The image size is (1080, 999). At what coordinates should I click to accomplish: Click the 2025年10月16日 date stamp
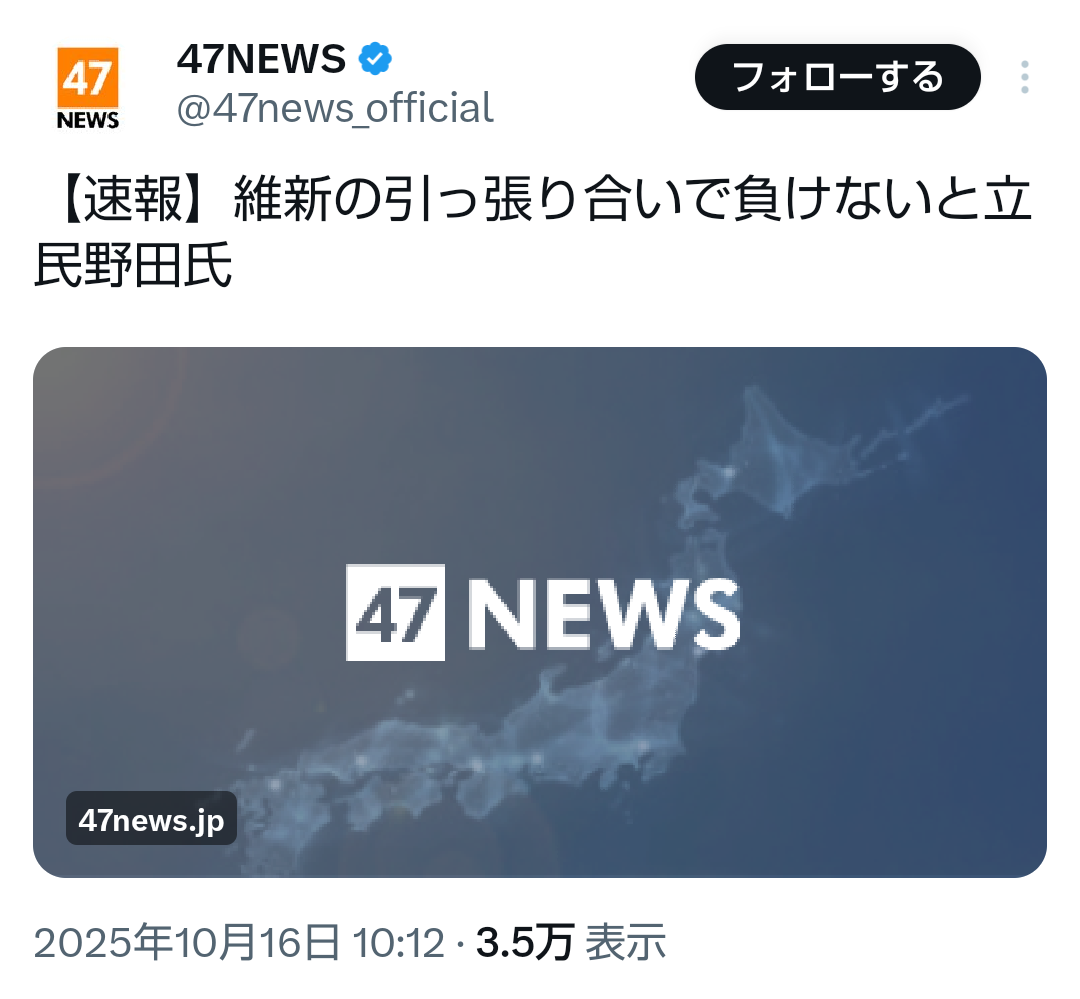coord(187,942)
